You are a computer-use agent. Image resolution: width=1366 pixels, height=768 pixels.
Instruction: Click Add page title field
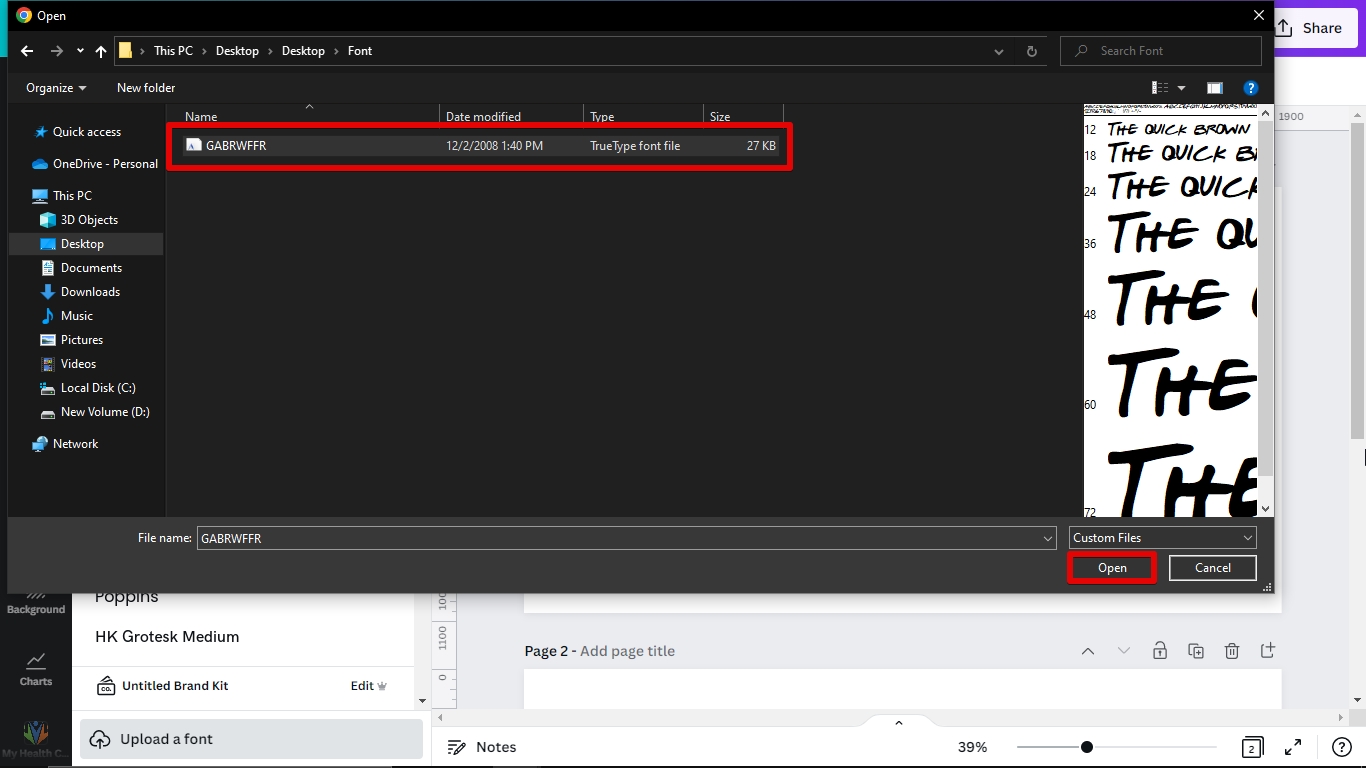pos(627,651)
